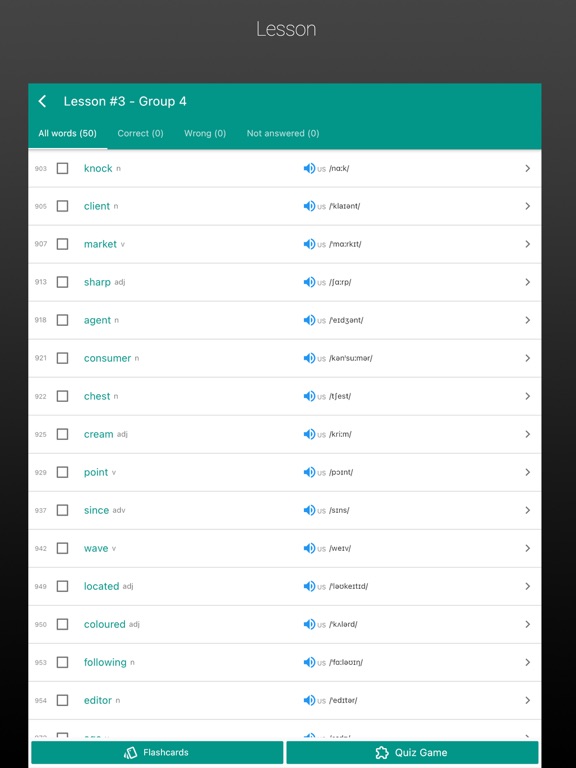This screenshot has width=576, height=768.
Task: Select the coloured checkbox
Action: pos(62,624)
